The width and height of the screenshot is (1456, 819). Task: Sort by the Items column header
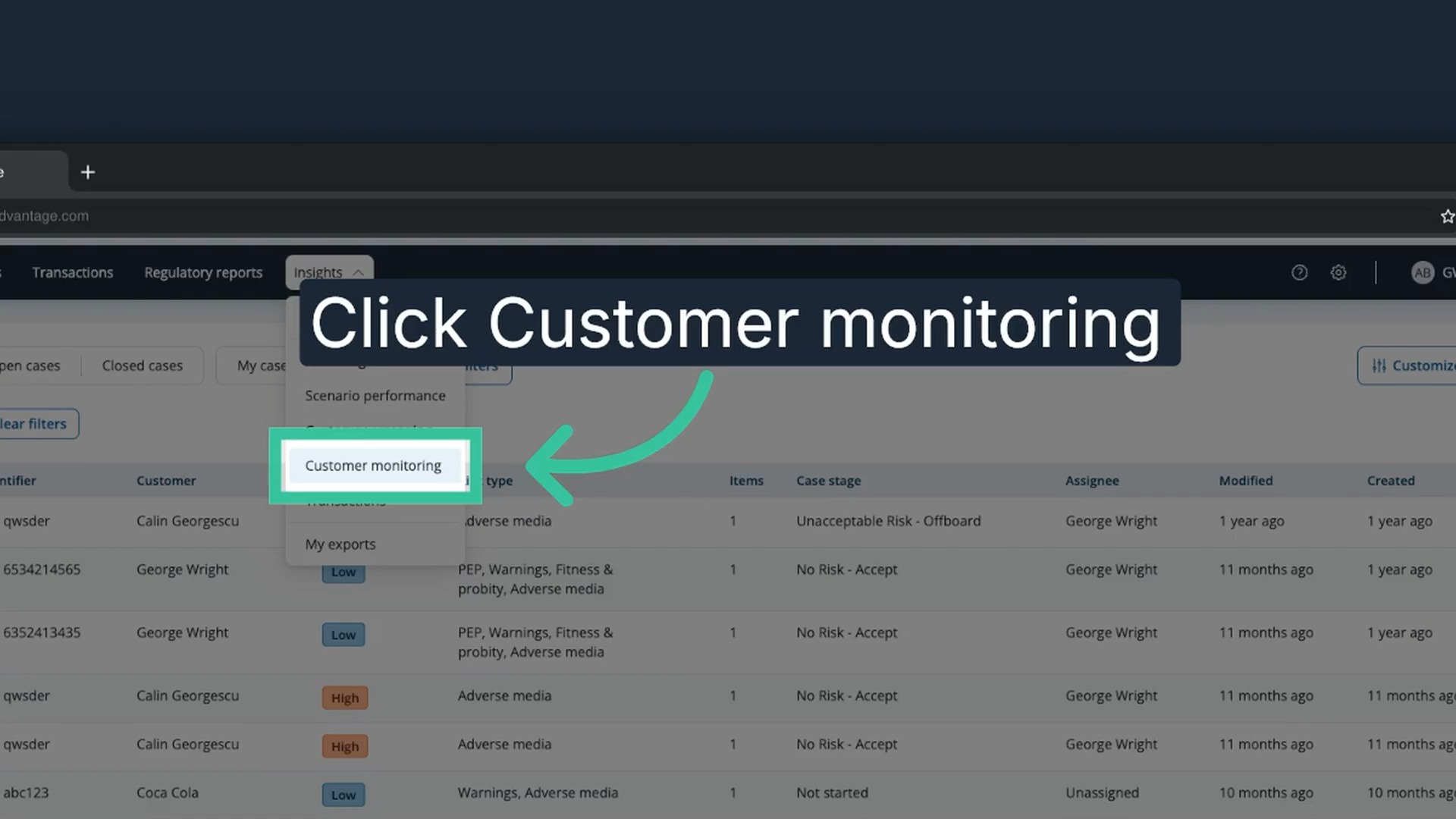coord(746,481)
